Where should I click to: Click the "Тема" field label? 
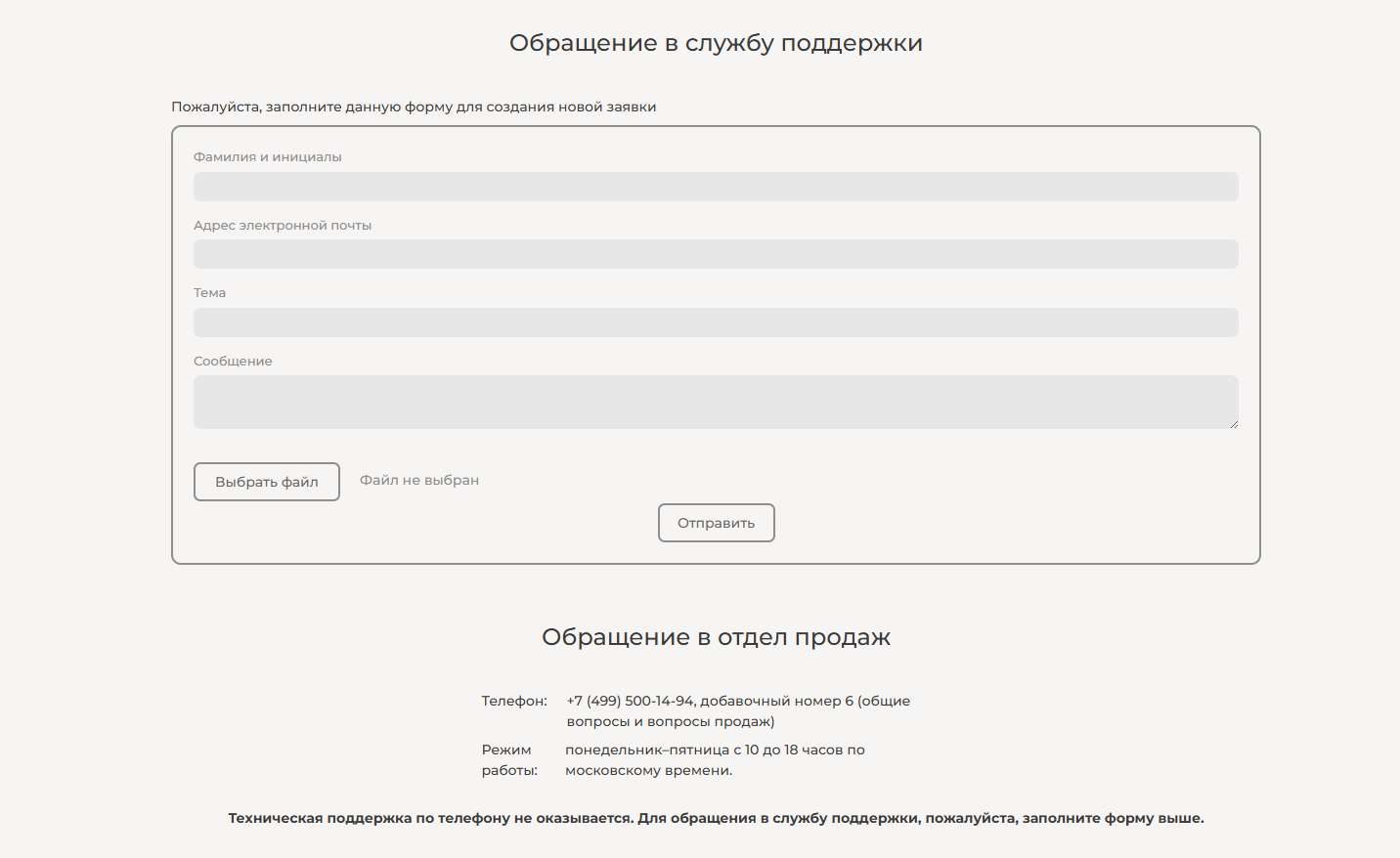(x=209, y=292)
